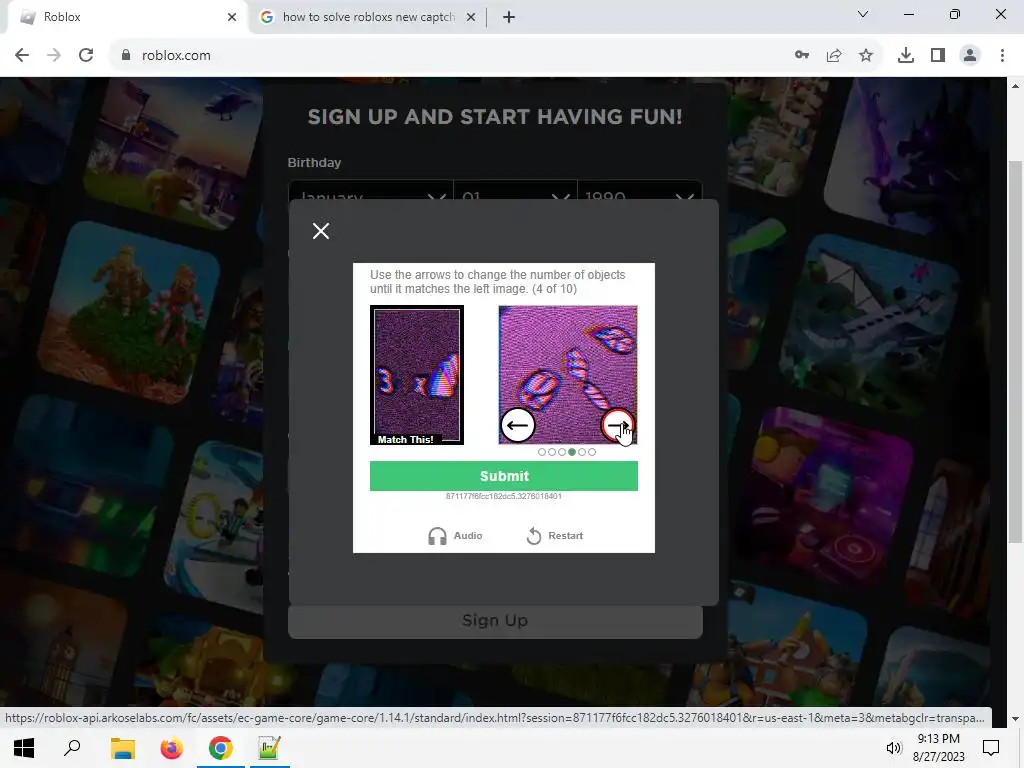
Task: Launch Firefox from the taskbar
Action: (x=171, y=748)
